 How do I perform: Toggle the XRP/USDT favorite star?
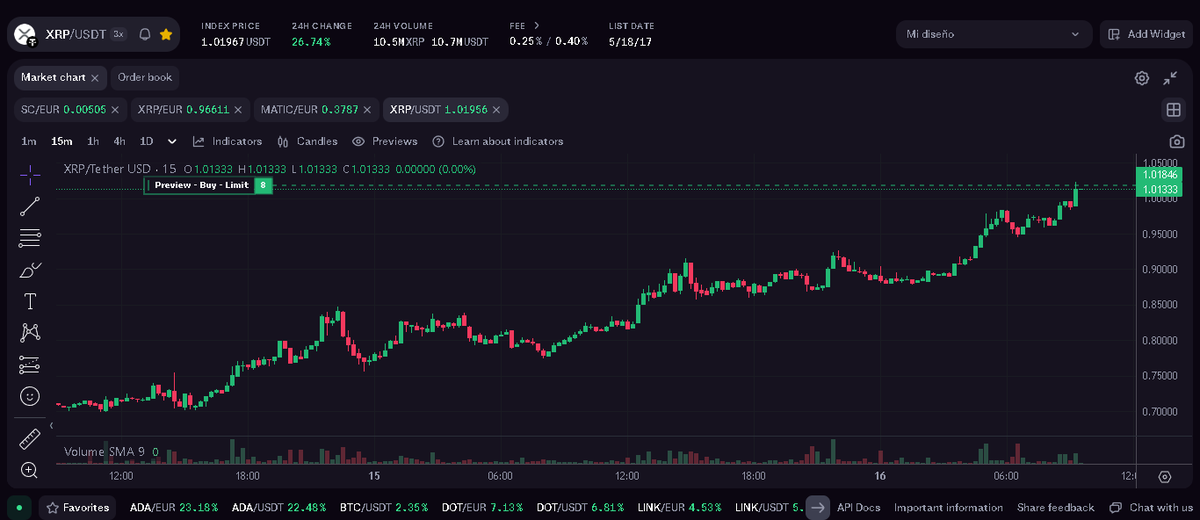166,34
